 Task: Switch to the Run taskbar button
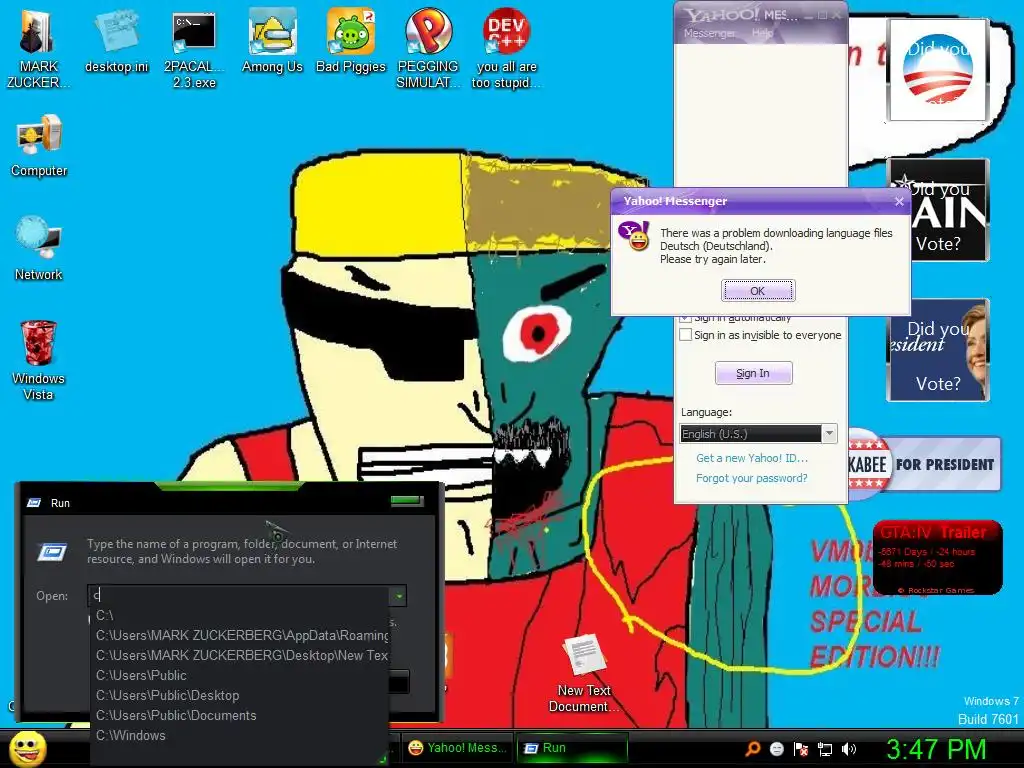click(x=573, y=748)
